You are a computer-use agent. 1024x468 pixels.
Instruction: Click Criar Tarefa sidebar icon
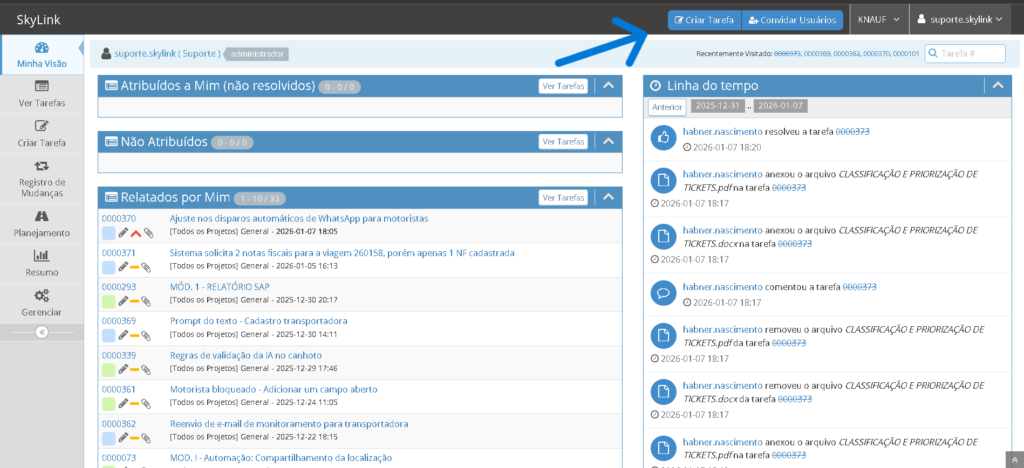(x=42, y=126)
